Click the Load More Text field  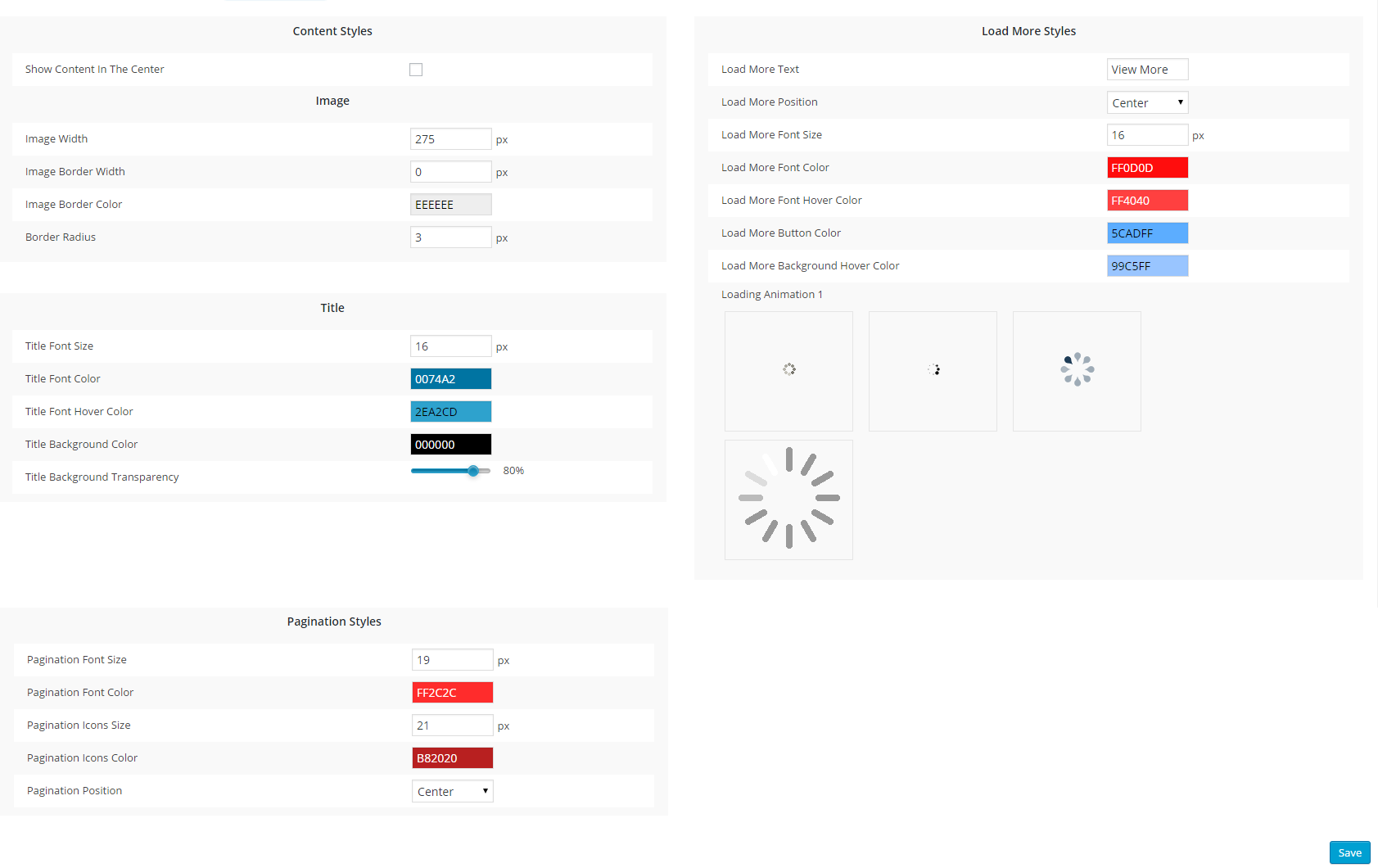(x=1147, y=70)
